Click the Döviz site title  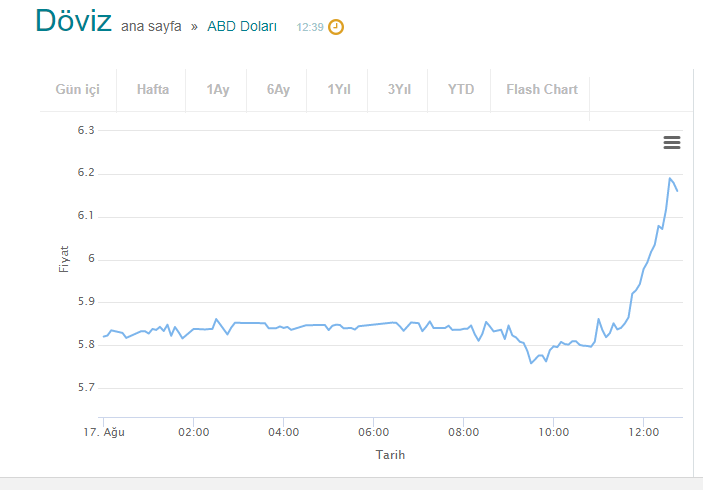73,22
